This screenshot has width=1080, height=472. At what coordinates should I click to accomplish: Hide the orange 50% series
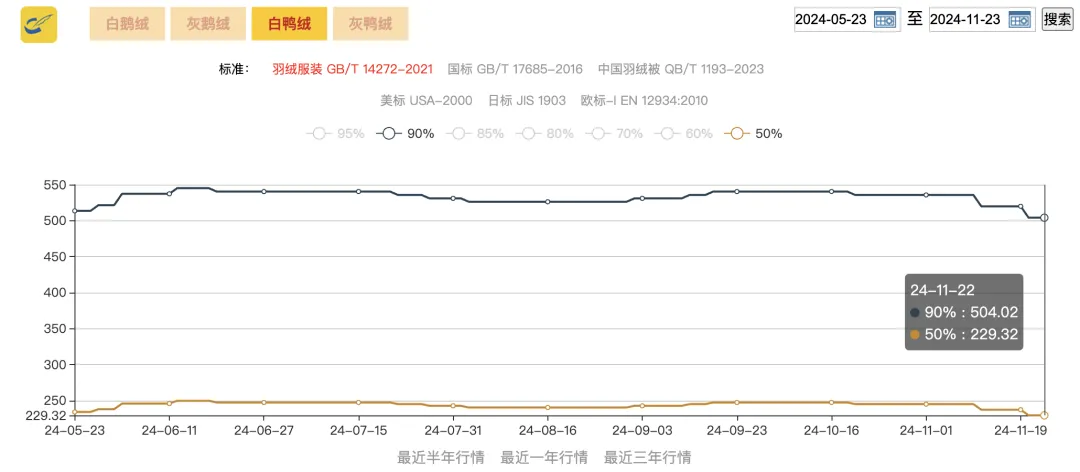737,134
